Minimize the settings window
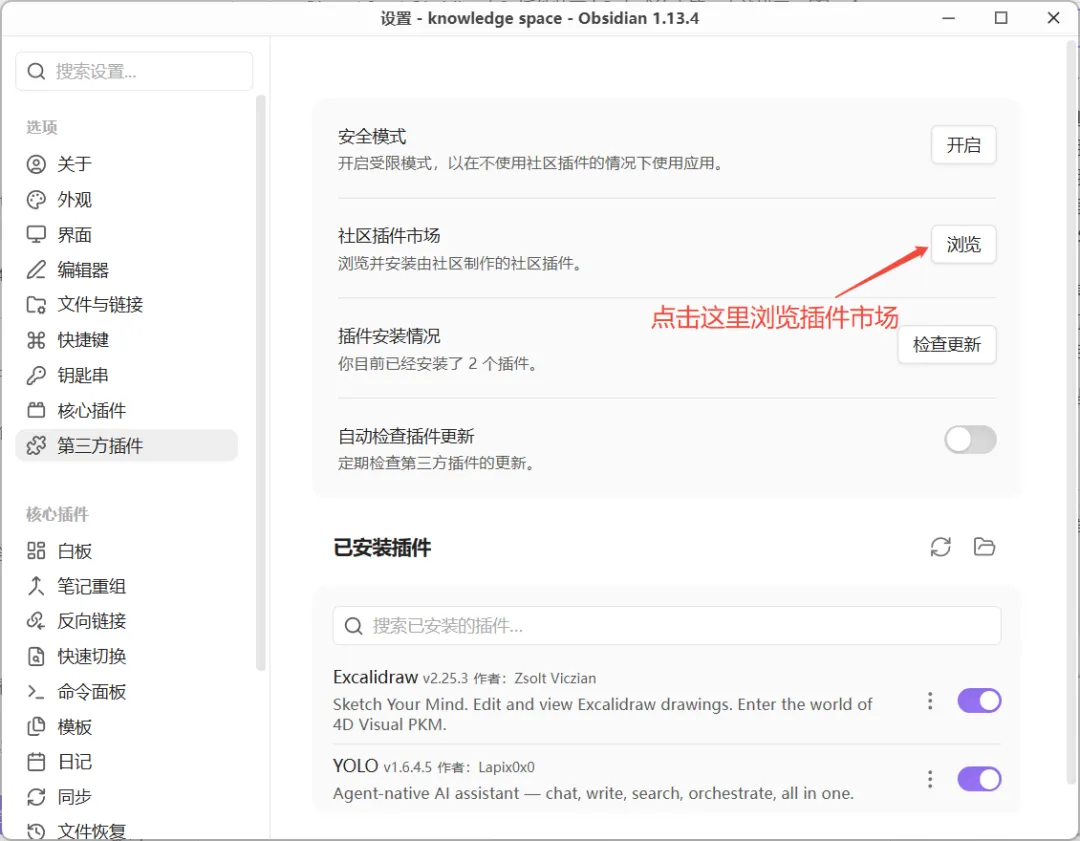The height and width of the screenshot is (841, 1080). pyautogui.click(x=948, y=18)
